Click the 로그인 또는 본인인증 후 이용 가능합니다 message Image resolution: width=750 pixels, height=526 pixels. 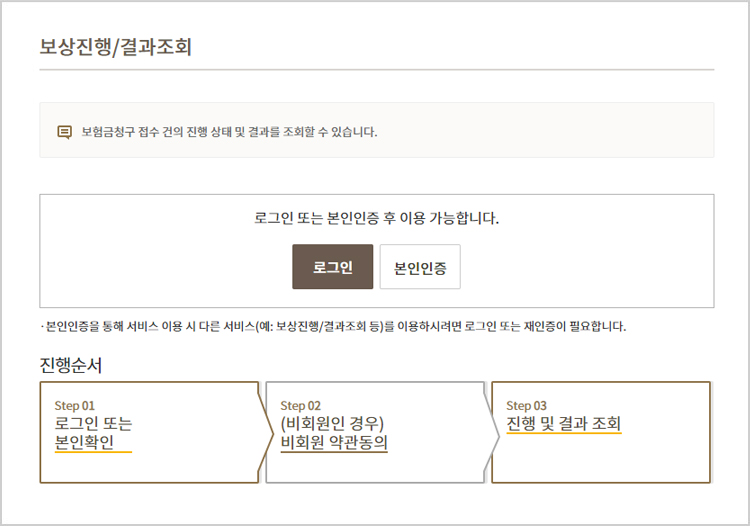[x=376, y=217]
